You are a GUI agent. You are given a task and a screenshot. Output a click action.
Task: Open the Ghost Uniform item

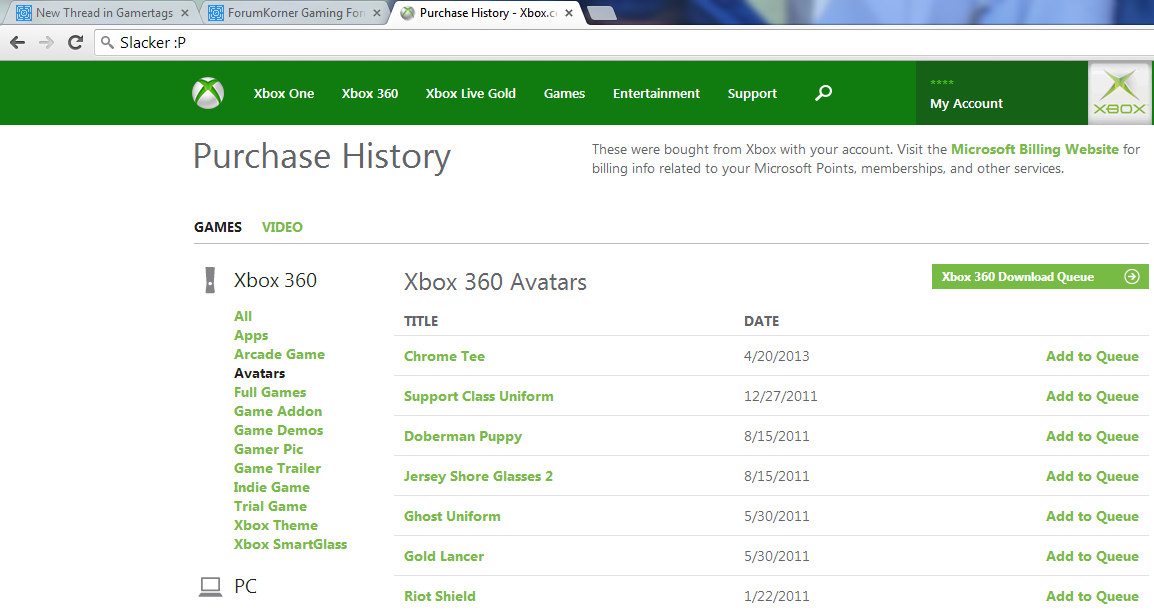tap(452, 516)
